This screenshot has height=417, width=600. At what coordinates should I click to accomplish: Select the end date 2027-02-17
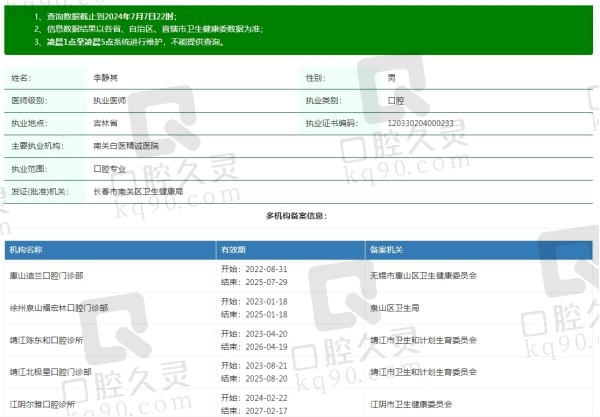[x=266, y=411]
